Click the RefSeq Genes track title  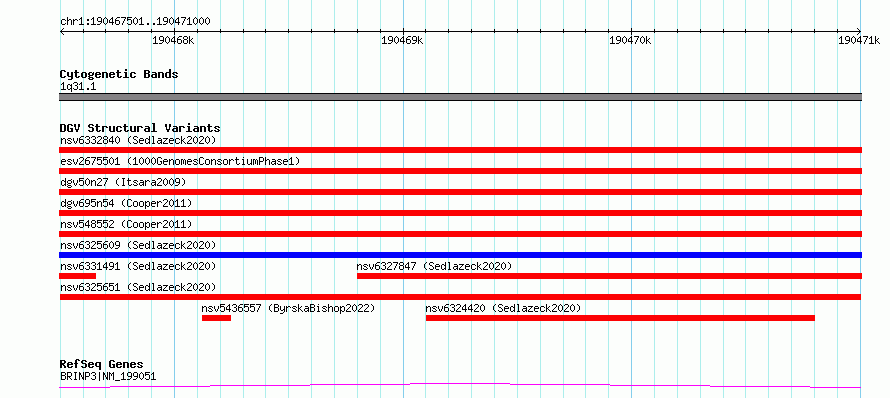(x=102, y=364)
